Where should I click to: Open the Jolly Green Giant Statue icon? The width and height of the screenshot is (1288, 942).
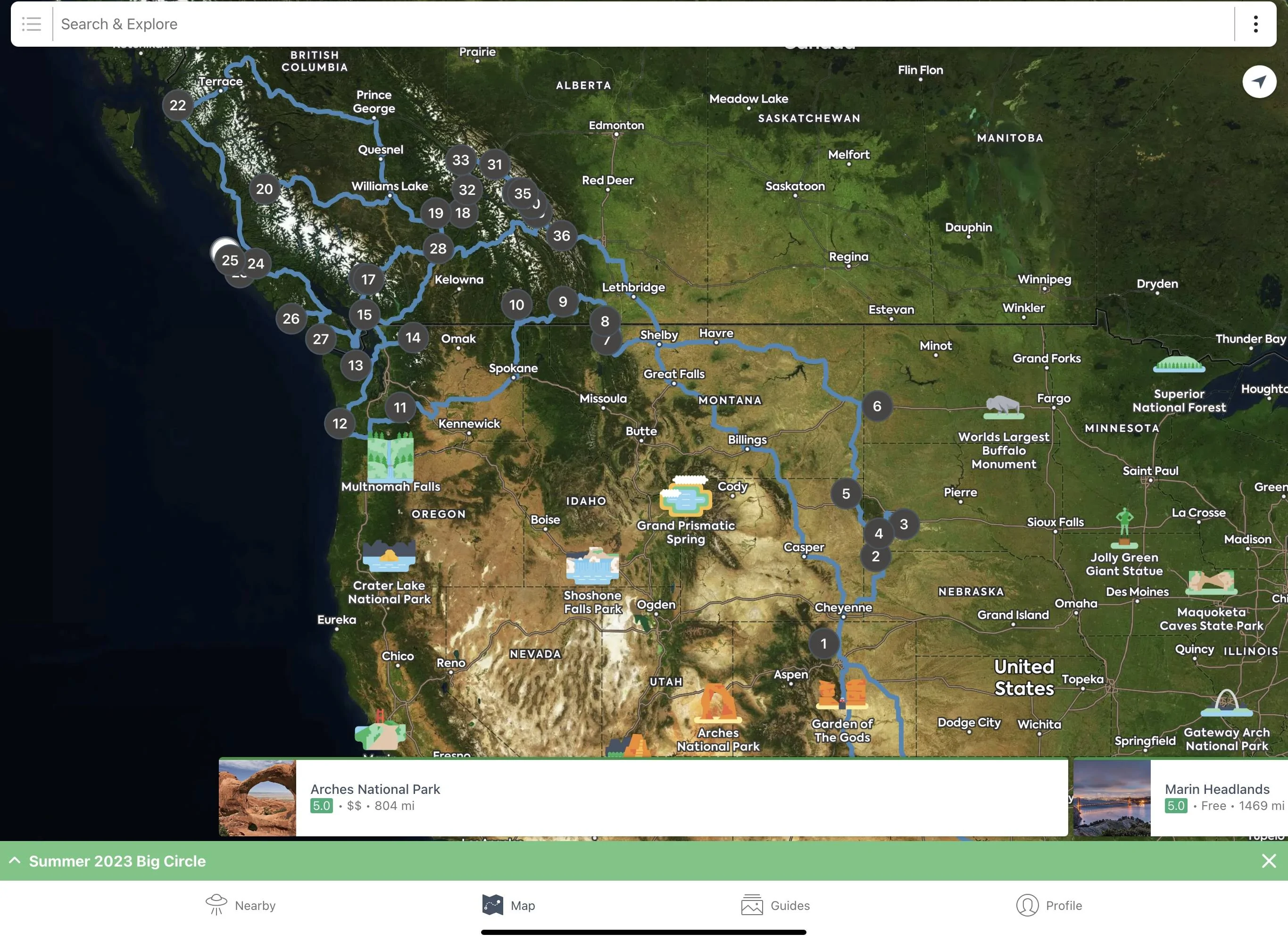(x=1124, y=528)
